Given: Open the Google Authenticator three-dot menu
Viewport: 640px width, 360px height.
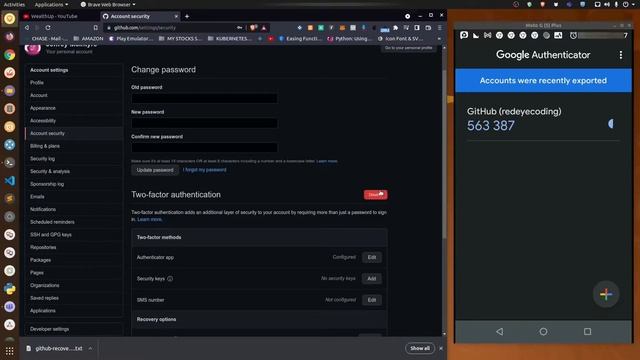Looking at the screenshot, I should pyautogui.click(x=620, y=55).
